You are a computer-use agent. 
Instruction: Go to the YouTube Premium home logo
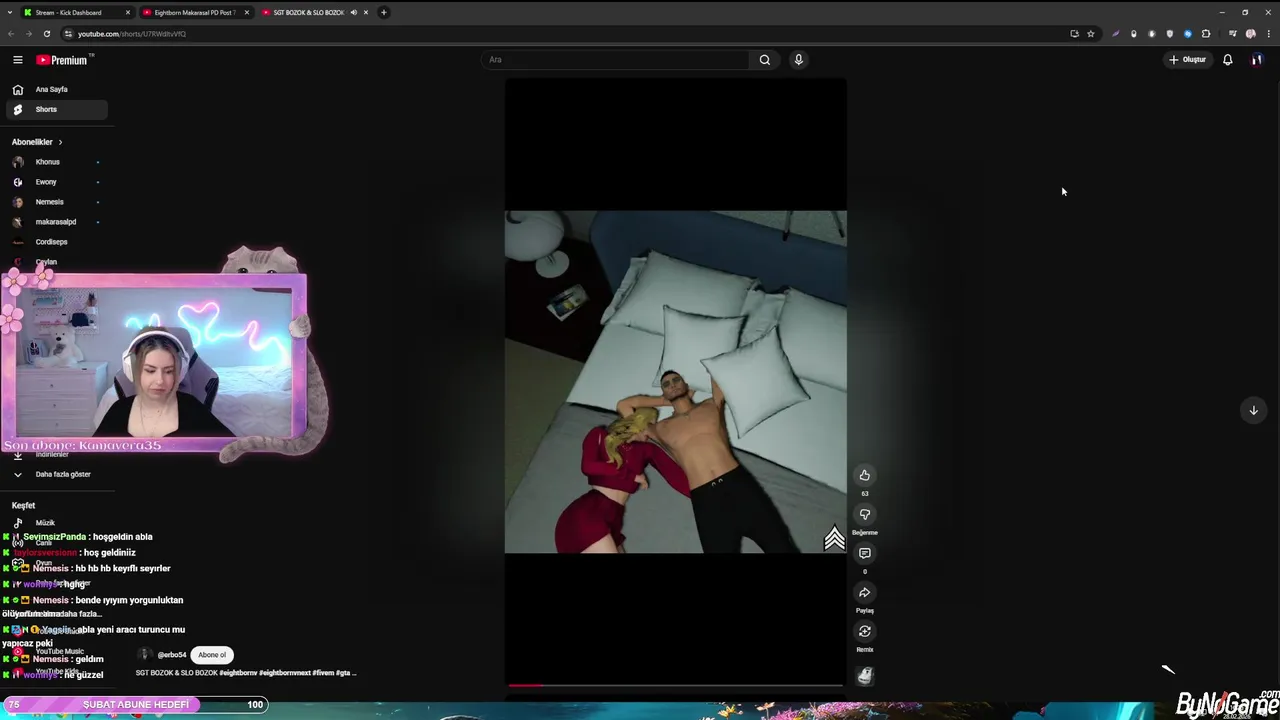coord(62,60)
